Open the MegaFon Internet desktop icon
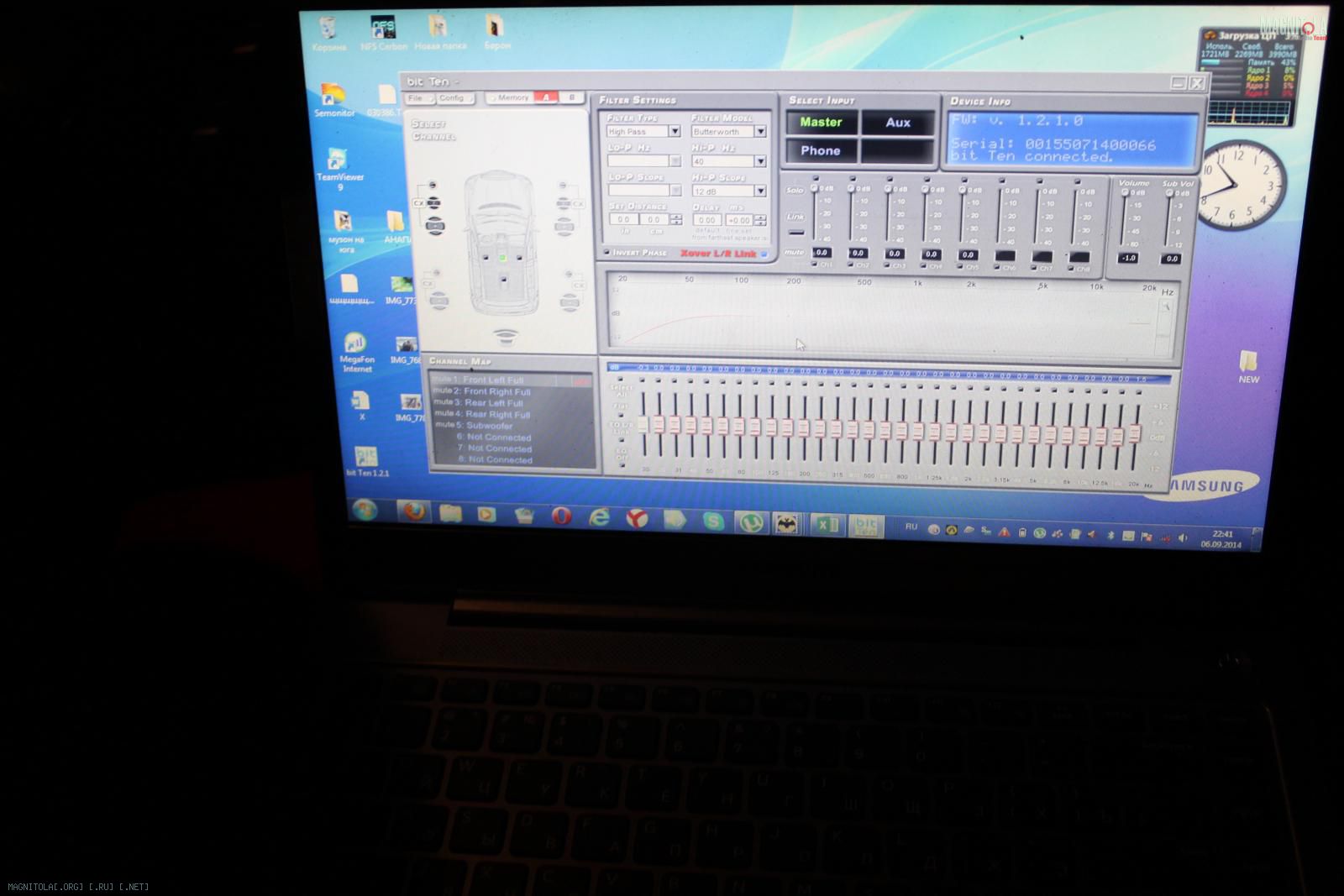The height and width of the screenshot is (896, 1344). click(x=356, y=353)
